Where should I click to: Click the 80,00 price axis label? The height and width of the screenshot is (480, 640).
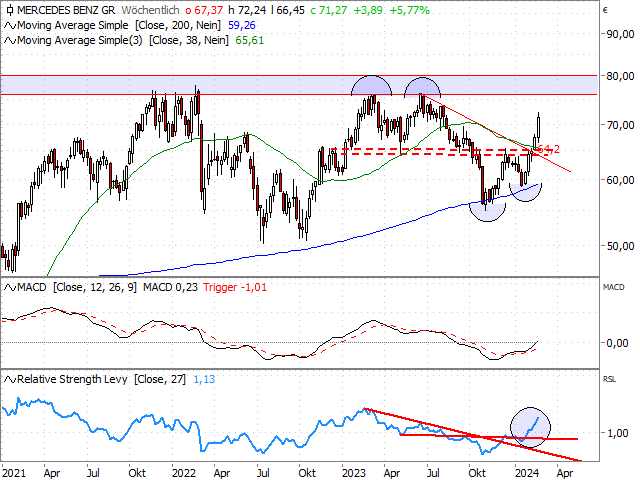(x=620, y=76)
